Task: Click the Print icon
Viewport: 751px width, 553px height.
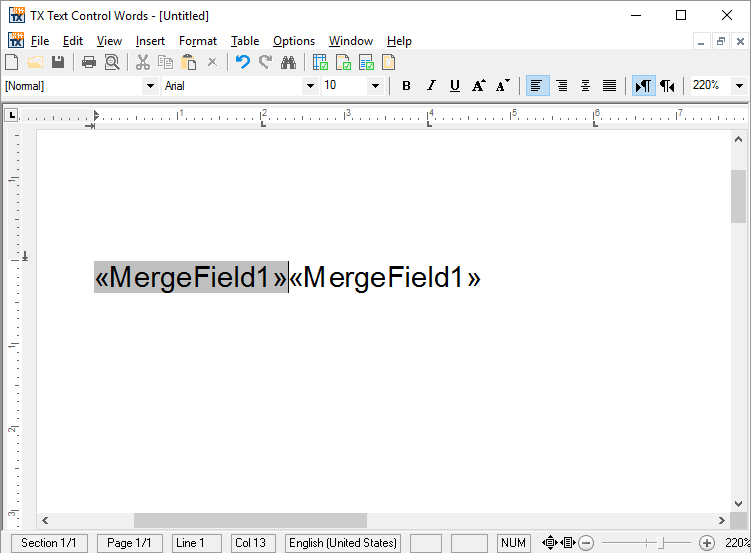Action: [x=89, y=62]
